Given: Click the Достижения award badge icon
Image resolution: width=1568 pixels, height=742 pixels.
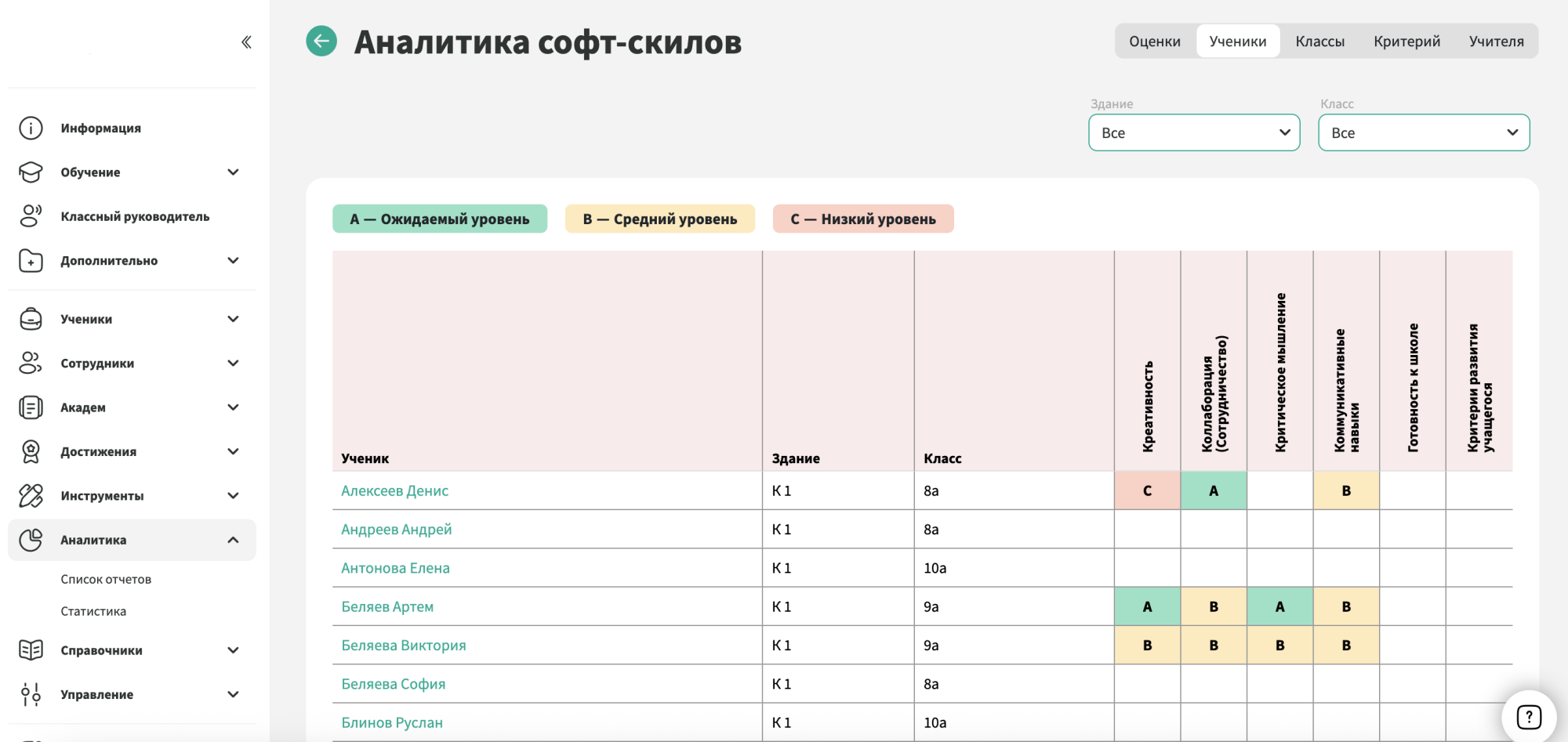Looking at the screenshot, I should [x=31, y=451].
